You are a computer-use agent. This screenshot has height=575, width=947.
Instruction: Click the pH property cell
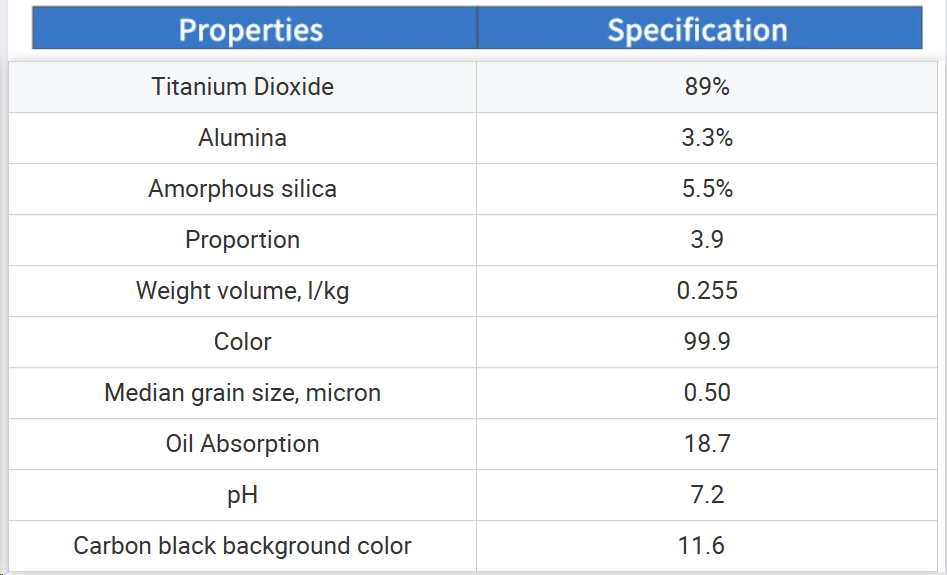242,495
